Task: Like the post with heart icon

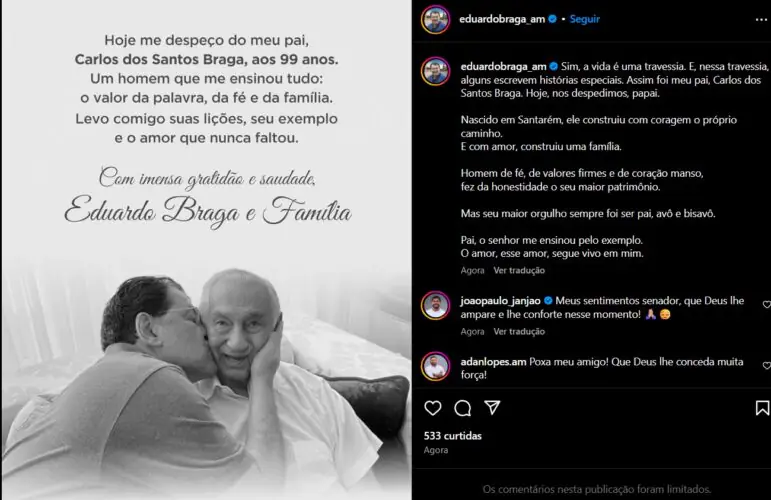Action: coord(433,408)
